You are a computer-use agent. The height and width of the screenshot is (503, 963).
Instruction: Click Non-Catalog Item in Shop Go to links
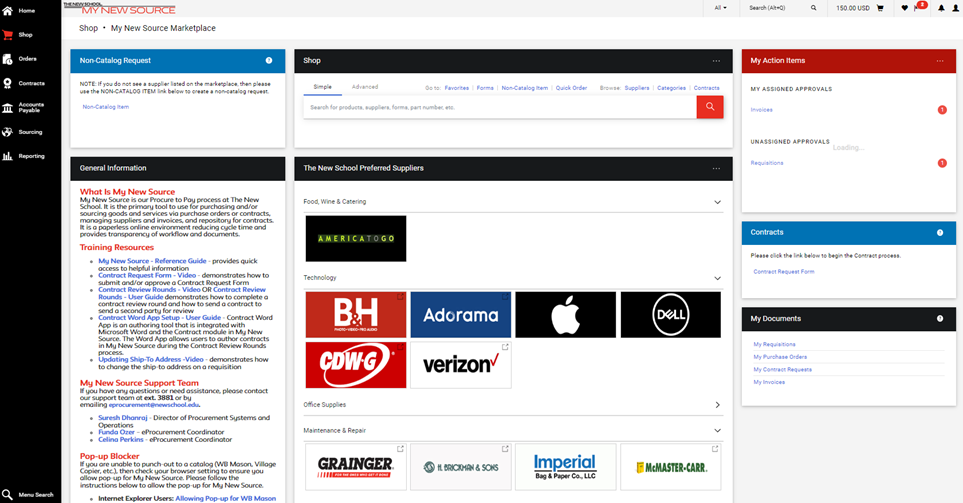[524, 88]
